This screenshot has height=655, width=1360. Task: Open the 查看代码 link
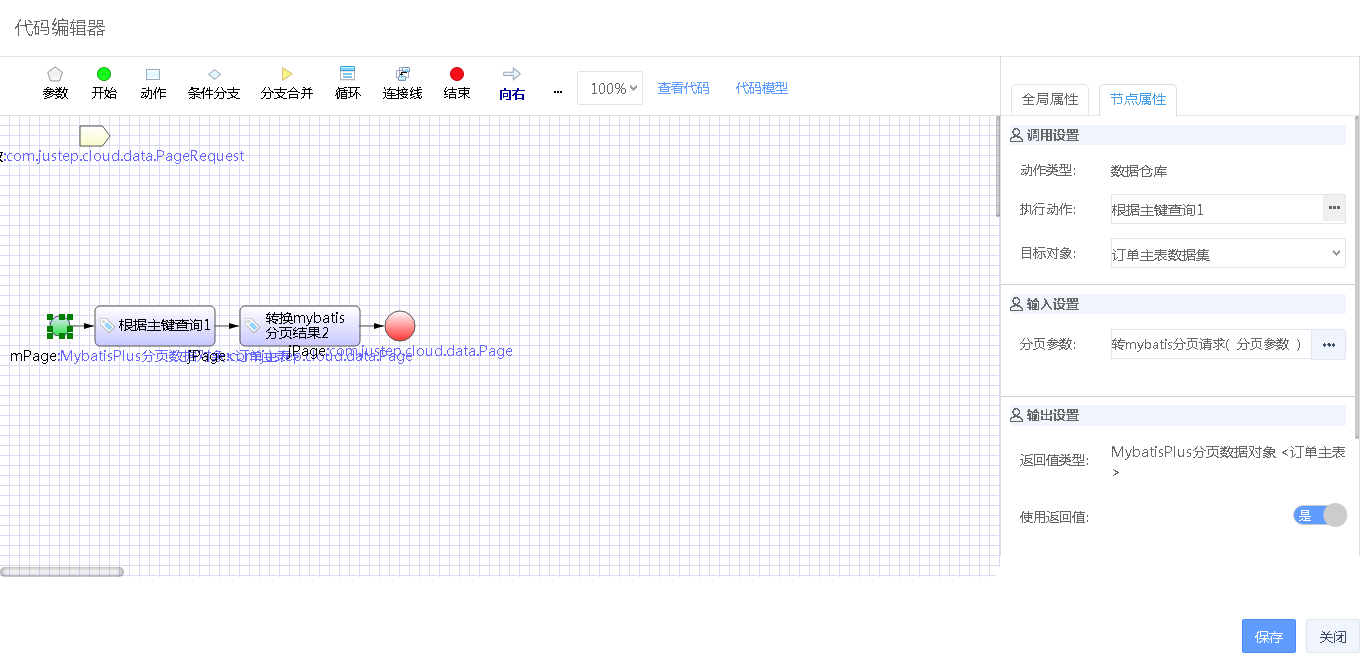point(683,88)
